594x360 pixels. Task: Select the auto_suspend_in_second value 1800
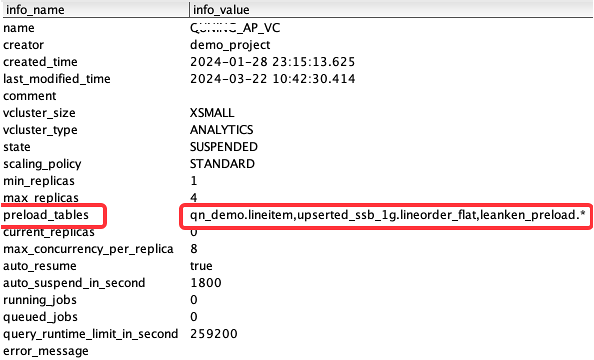206,283
